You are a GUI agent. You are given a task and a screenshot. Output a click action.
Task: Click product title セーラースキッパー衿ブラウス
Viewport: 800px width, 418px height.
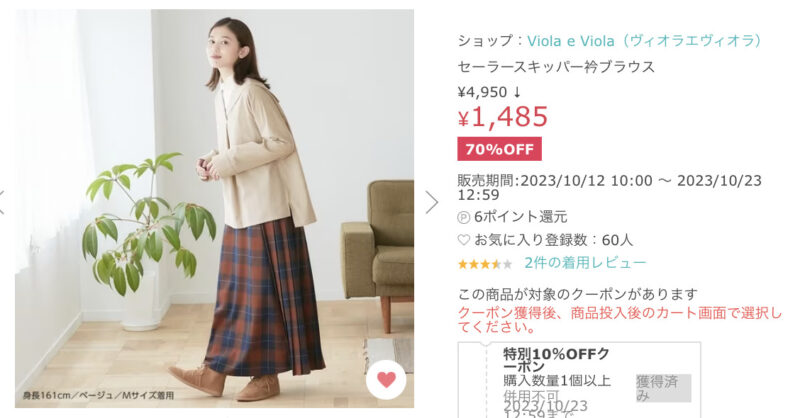(556, 67)
